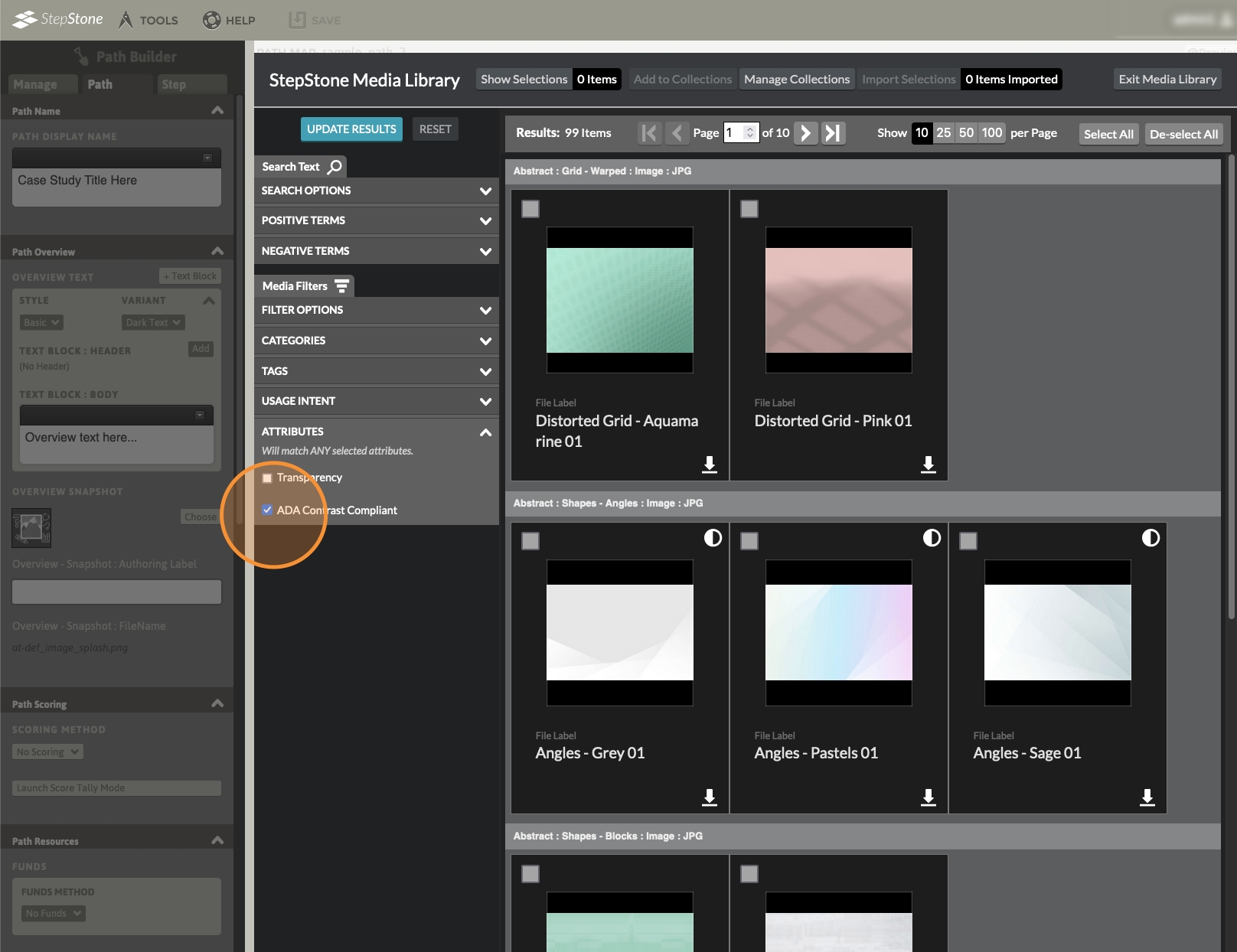Click contrast icon on Angles - Grey 01
This screenshot has width=1237, height=952.
tap(713, 538)
